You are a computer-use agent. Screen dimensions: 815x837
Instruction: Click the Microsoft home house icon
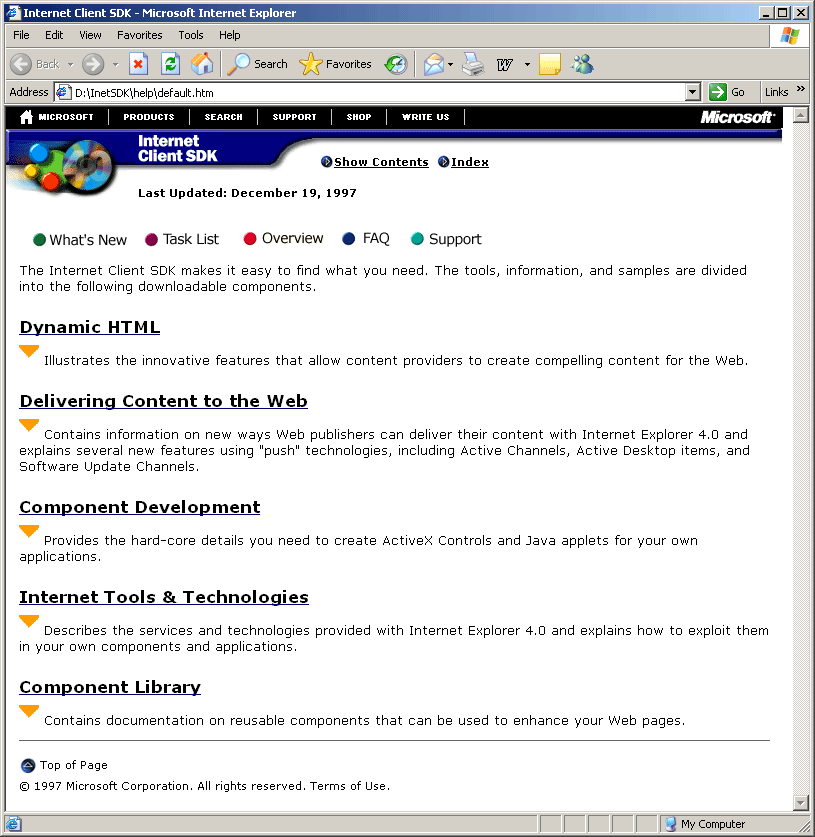pos(26,117)
